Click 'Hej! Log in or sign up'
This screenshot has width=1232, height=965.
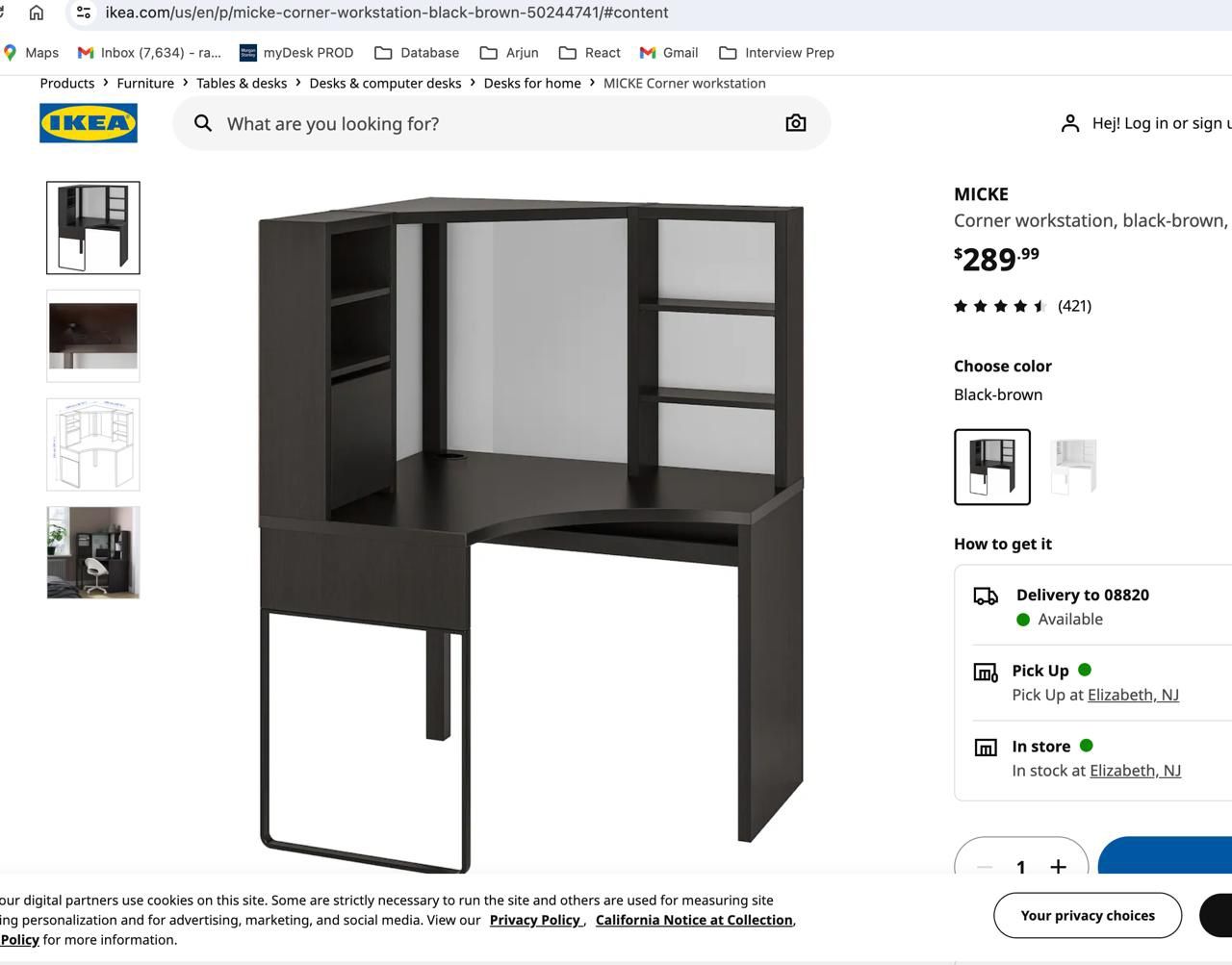click(x=1162, y=123)
